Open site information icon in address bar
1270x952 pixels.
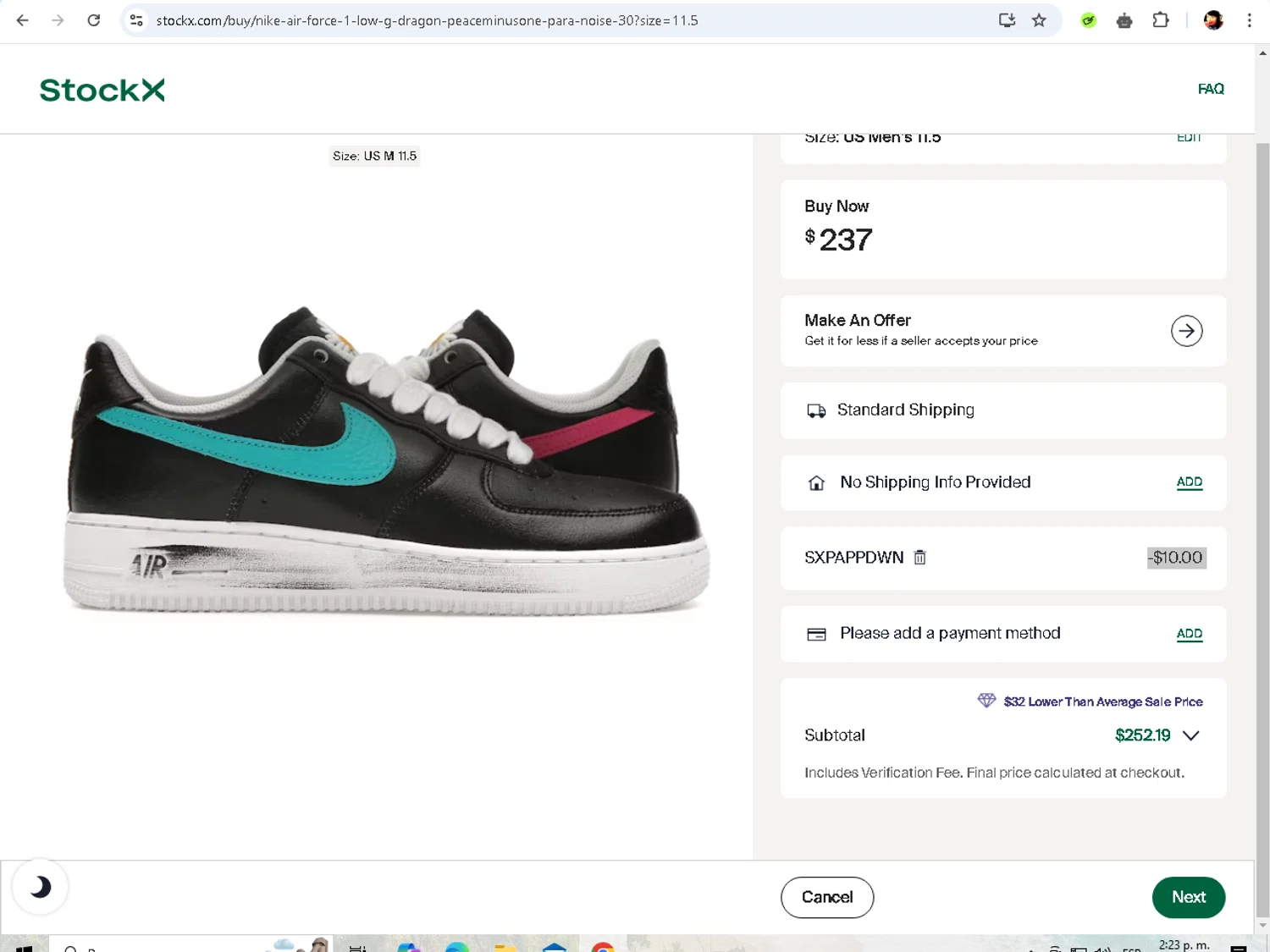[136, 20]
